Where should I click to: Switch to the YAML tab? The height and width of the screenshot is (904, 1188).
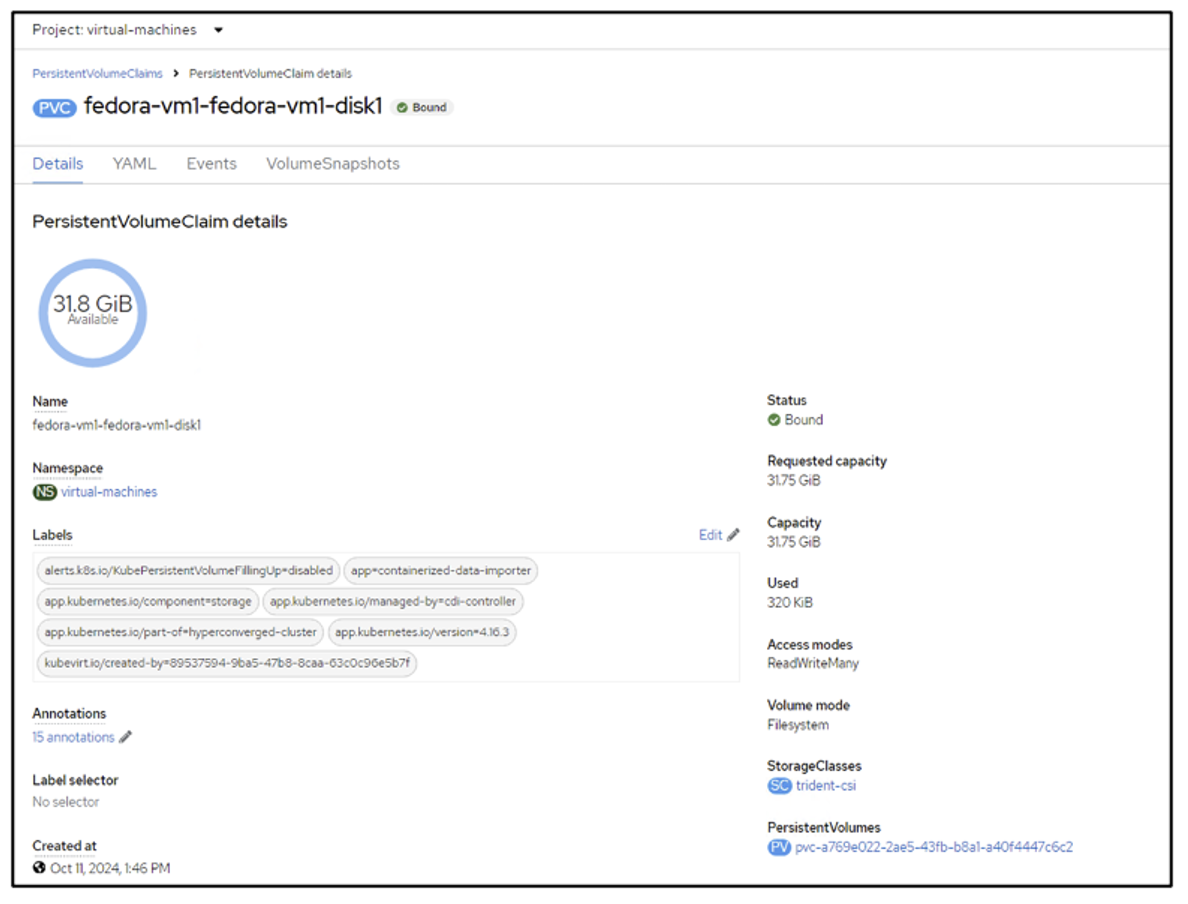(x=134, y=163)
